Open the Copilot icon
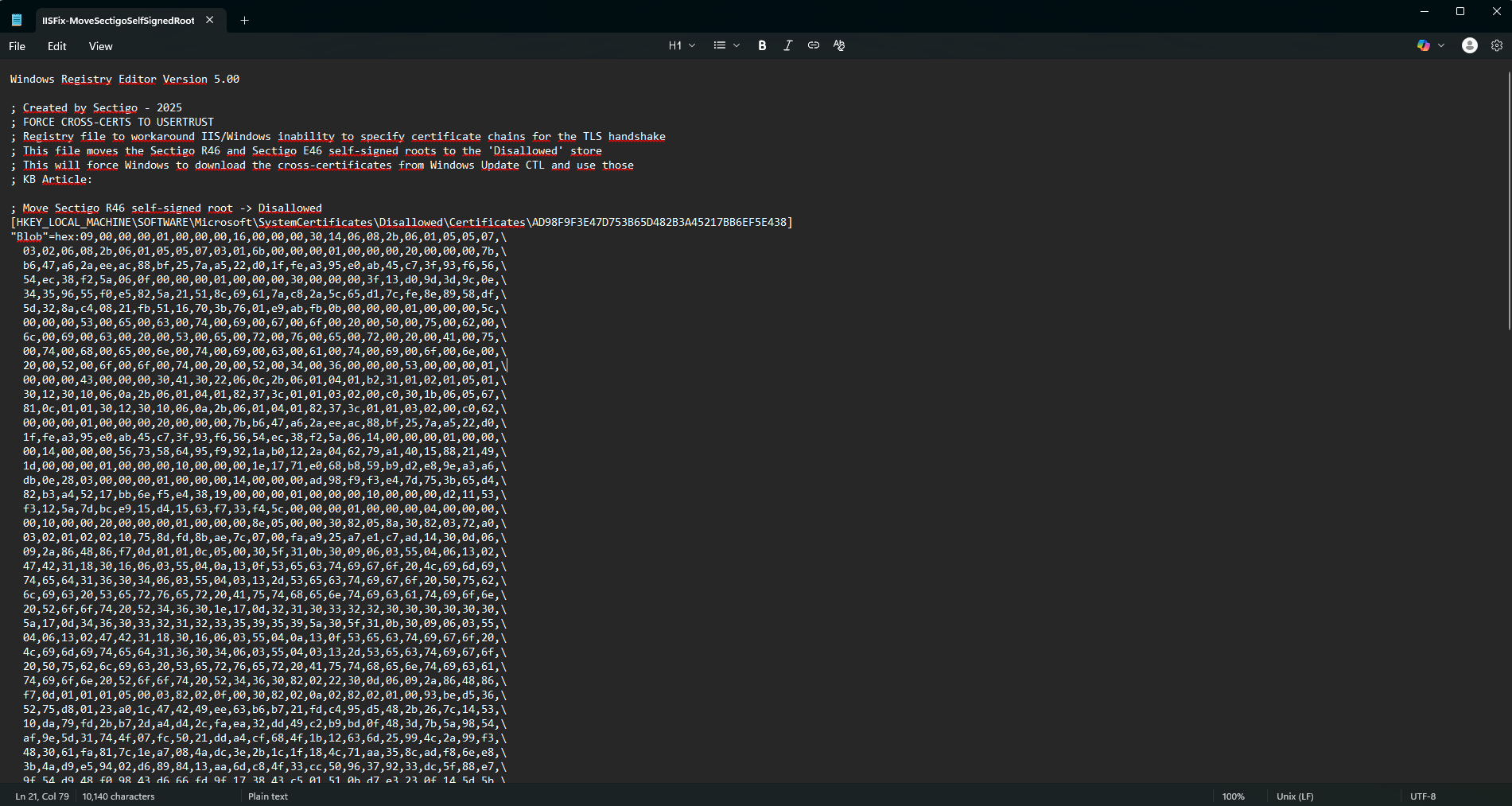This screenshot has width=1512, height=806. tap(1423, 45)
